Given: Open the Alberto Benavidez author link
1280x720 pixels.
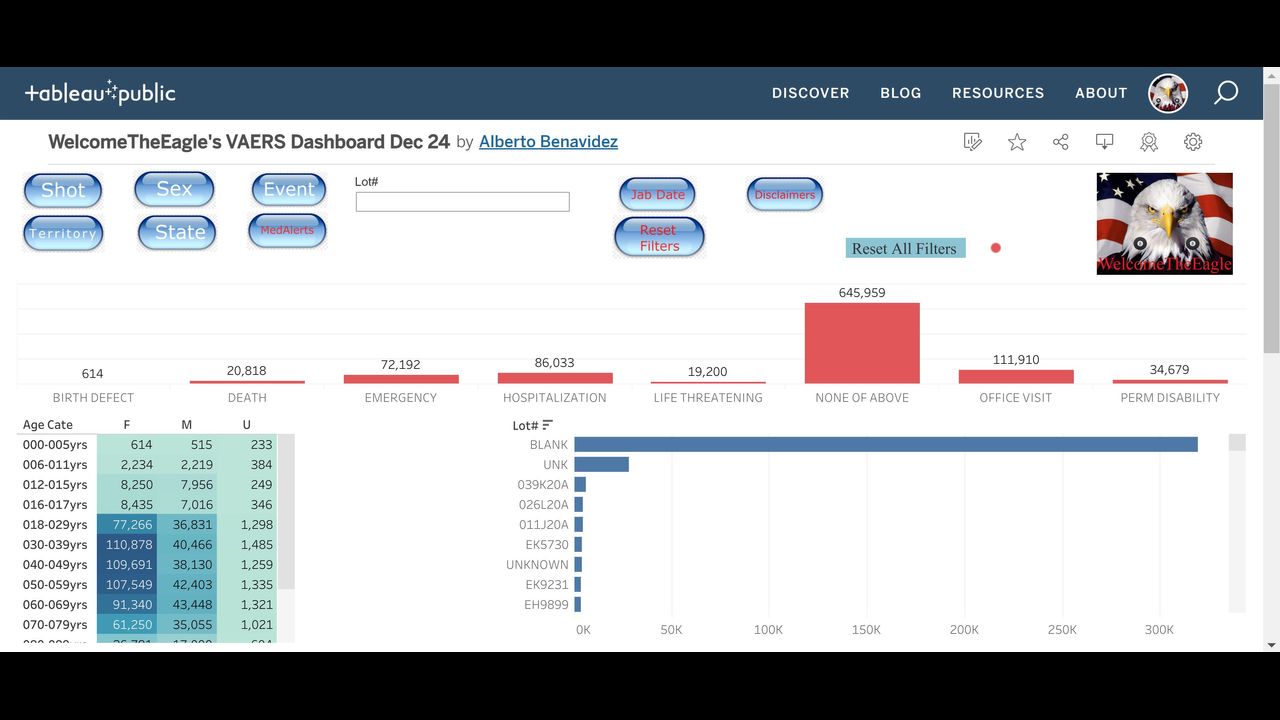Looking at the screenshot, I should (548, 142).
